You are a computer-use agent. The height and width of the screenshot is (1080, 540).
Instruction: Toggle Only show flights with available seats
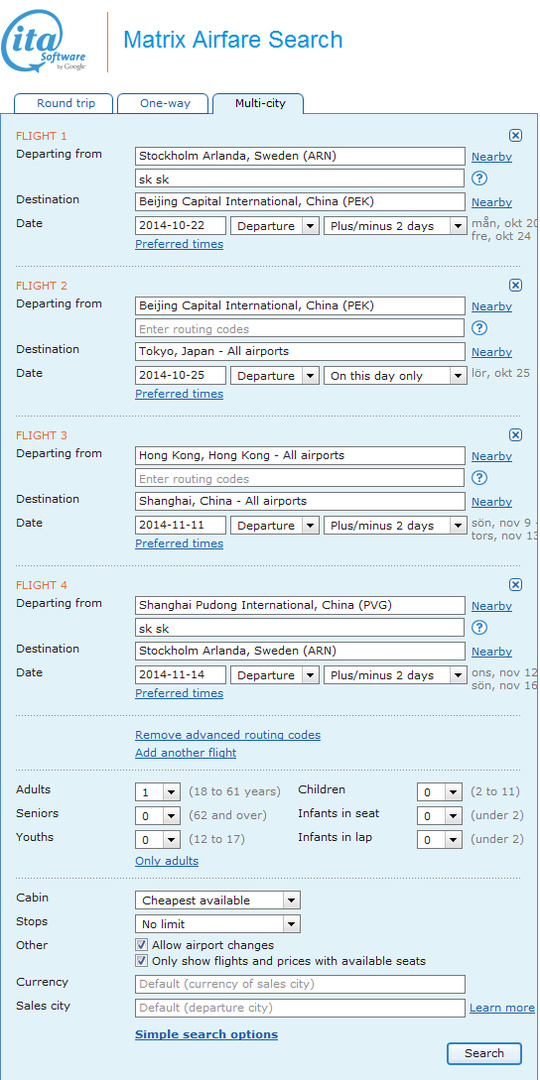[142, 961]
